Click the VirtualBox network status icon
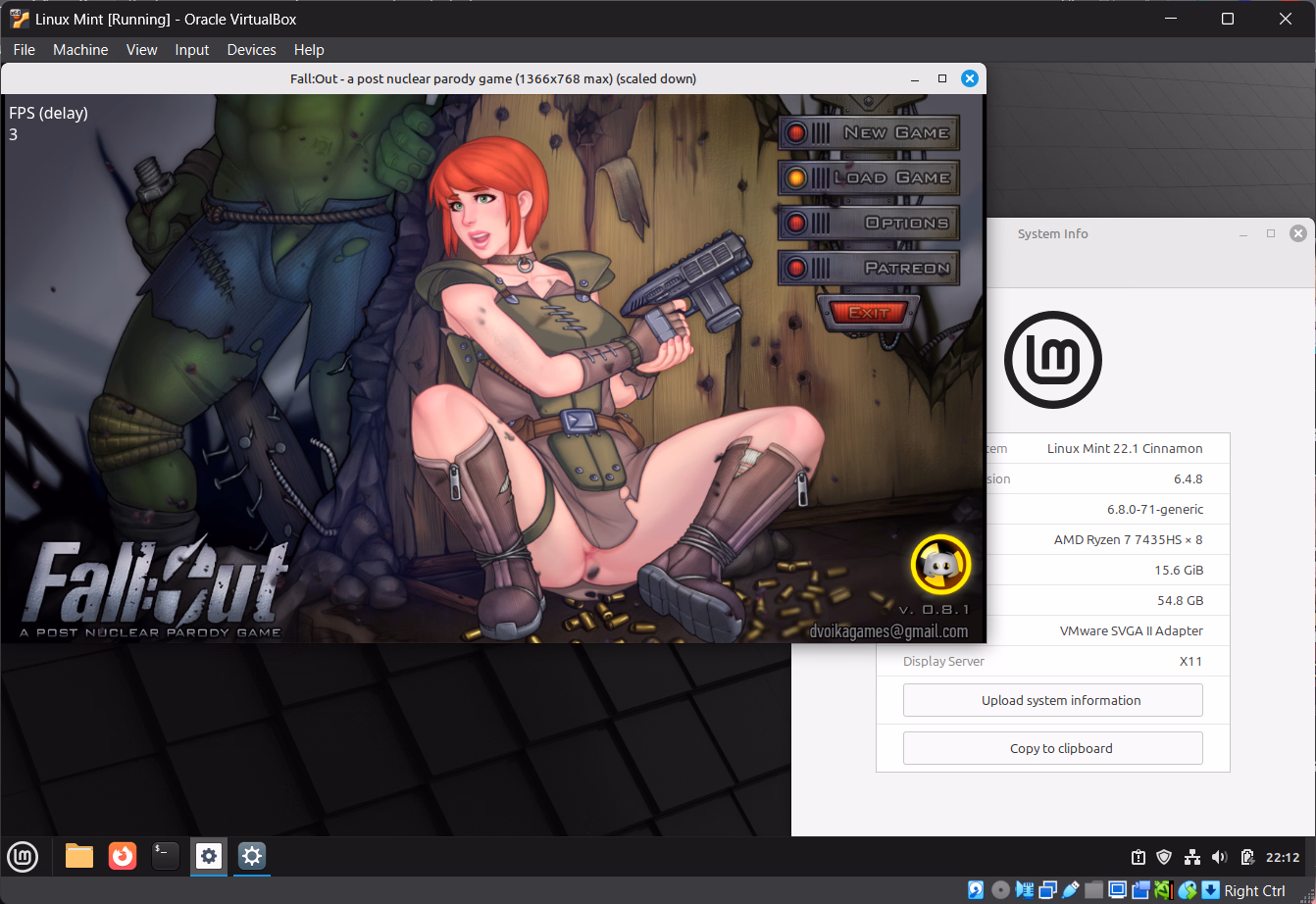Image resolution: width=1316 pixels, height=904 pixels. [1047, 890]
